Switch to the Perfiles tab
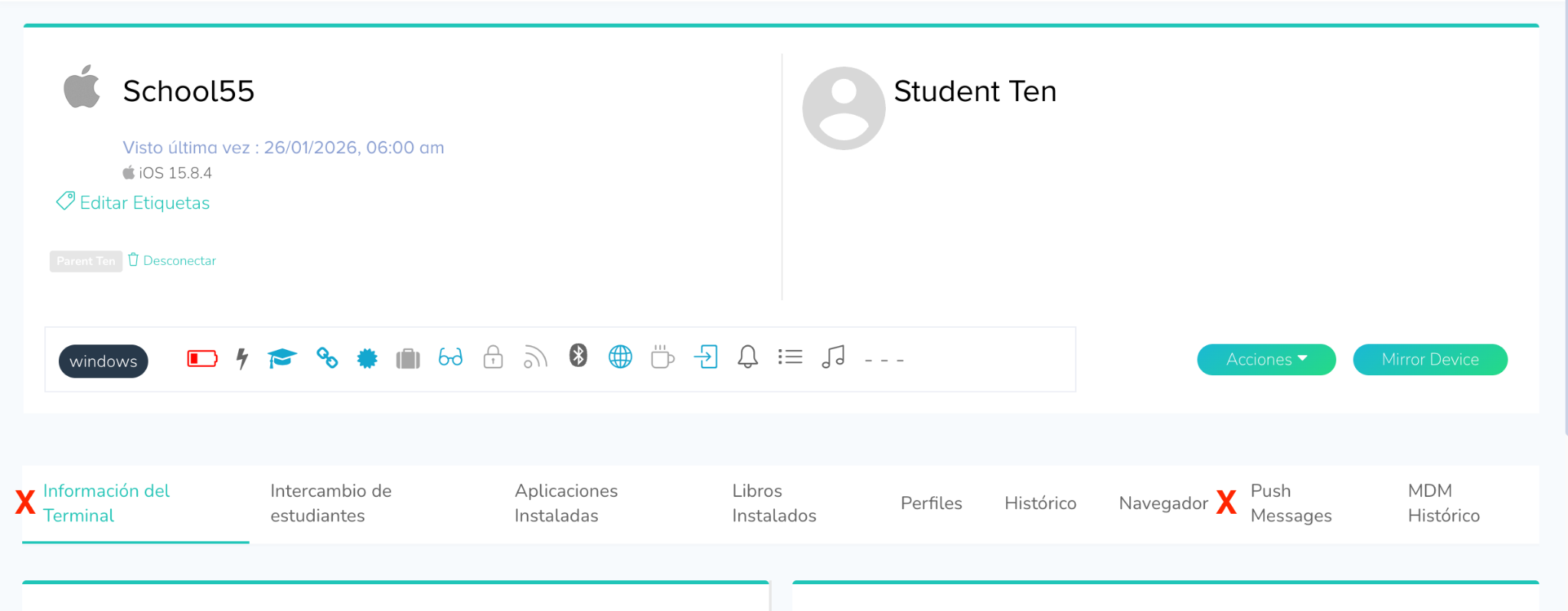Viewport: 1568px width, 611px height. pyautogui.click(x=931, y=503)
